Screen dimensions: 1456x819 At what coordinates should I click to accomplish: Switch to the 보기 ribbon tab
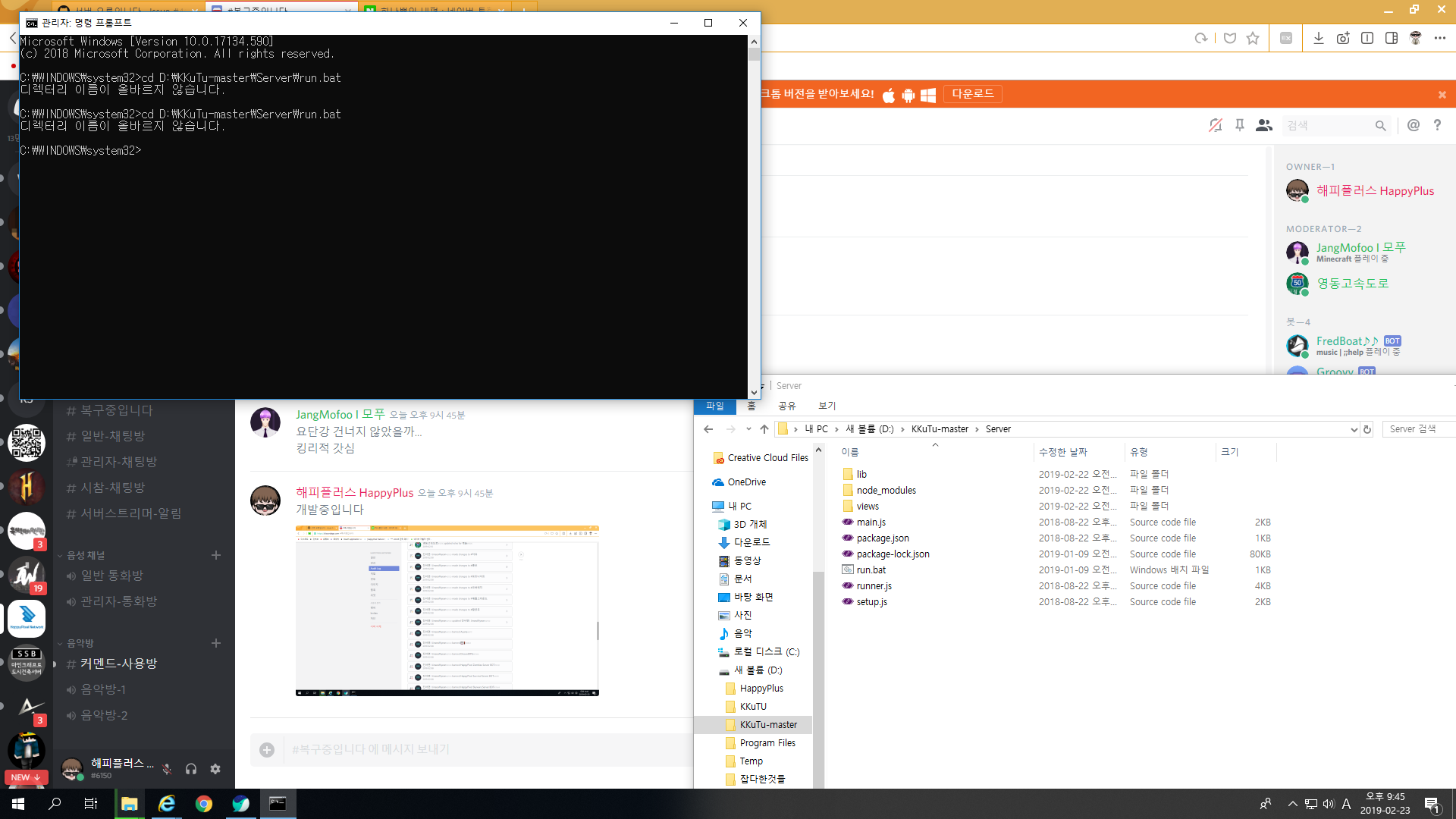point(826,406)
